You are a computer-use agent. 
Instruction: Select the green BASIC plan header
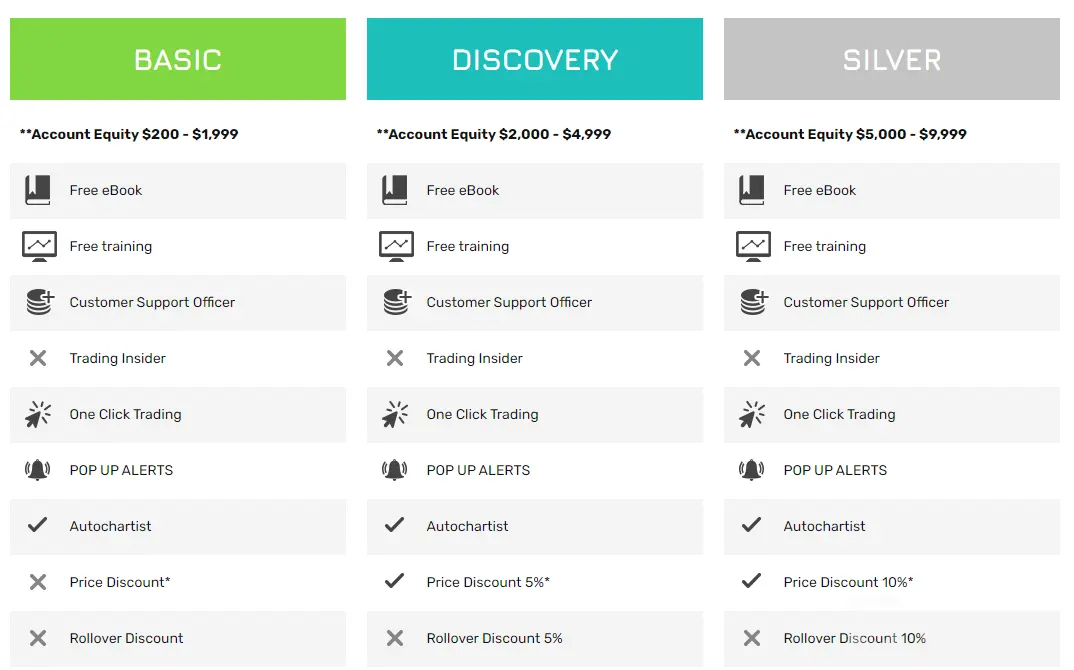(x=178, y=59)
